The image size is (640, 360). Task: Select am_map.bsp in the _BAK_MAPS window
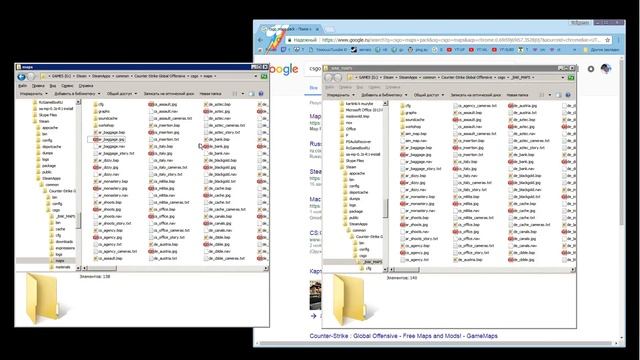tap(413, 133)
